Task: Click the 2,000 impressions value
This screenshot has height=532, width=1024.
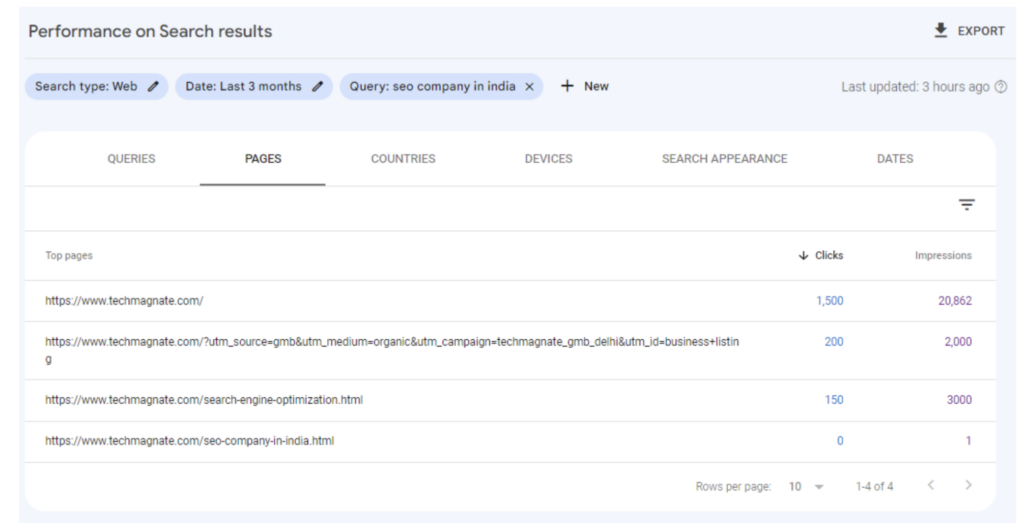Action: pyautogui.click(x=958, y=341)
